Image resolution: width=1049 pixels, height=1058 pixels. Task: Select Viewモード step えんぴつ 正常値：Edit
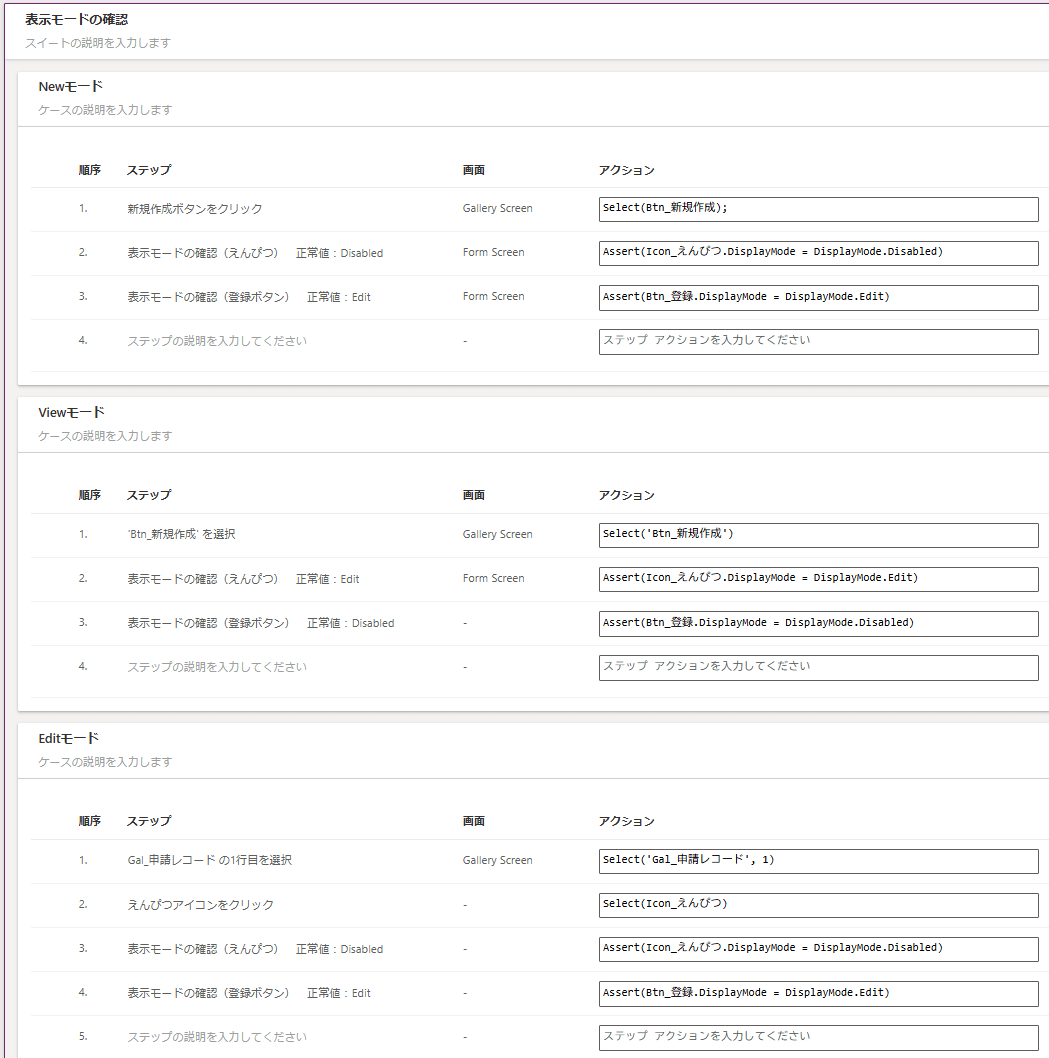point(243,579)
